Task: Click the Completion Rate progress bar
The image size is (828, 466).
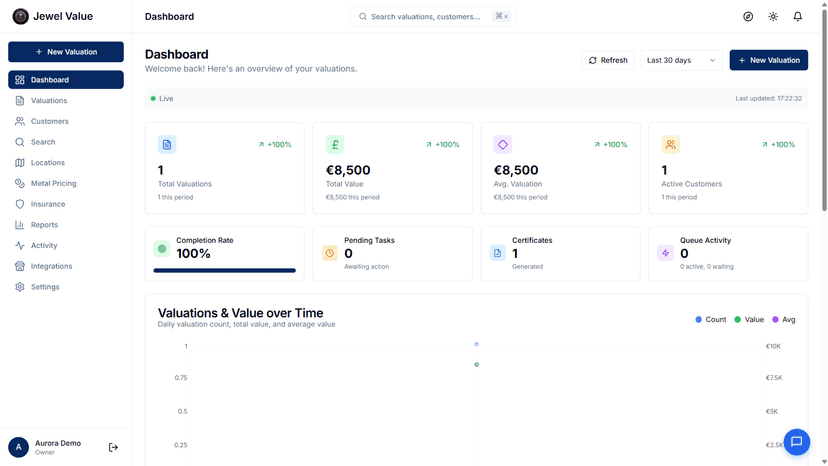Action: pyautogui.click(x=224, y=271)
